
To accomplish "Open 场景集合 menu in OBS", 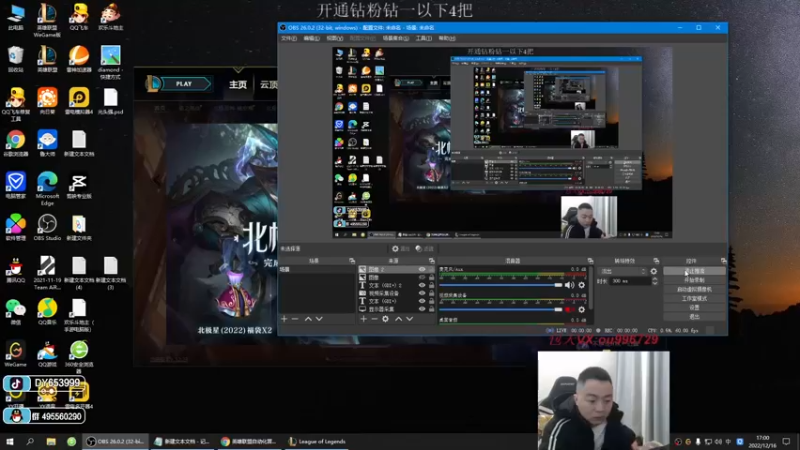I will [x=395, y=38].
